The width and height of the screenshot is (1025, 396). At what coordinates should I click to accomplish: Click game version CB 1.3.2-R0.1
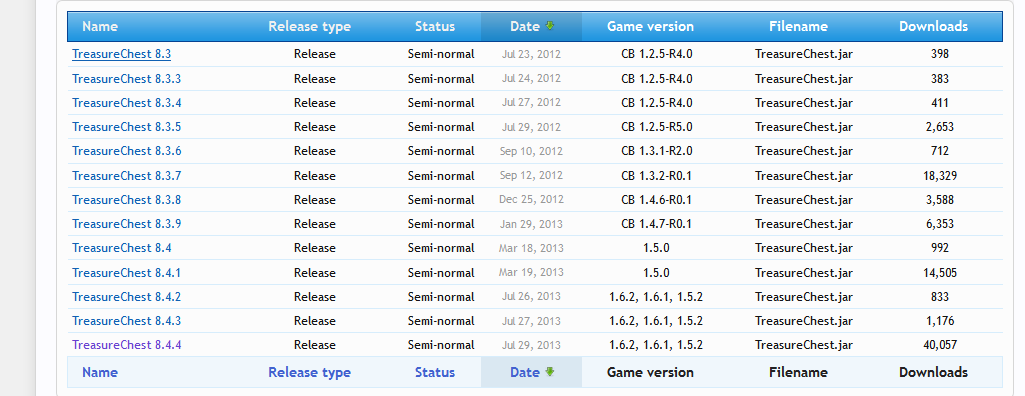coord(656,175)
